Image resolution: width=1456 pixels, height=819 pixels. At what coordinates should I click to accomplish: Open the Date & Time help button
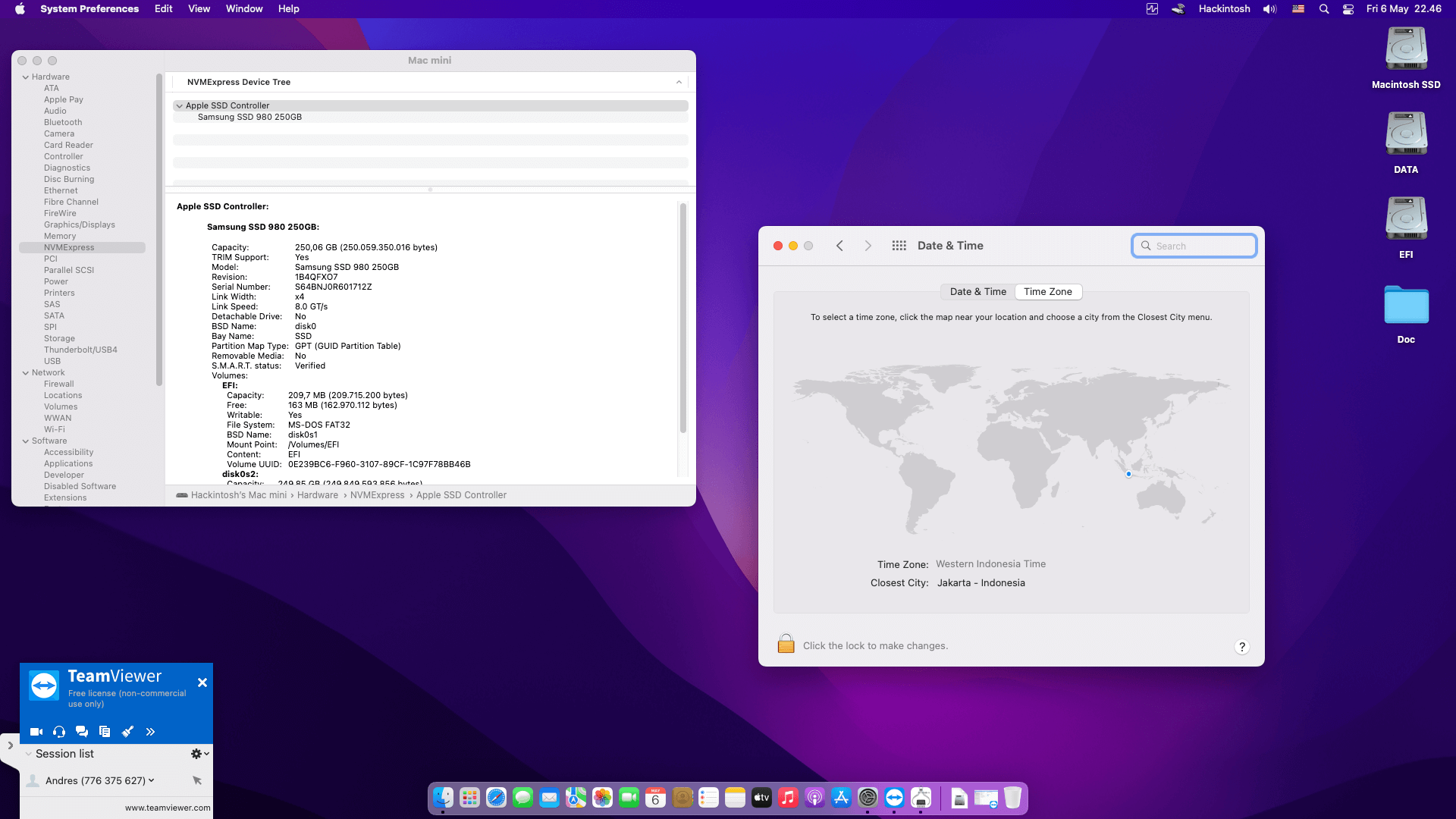tap(1241, 647)
